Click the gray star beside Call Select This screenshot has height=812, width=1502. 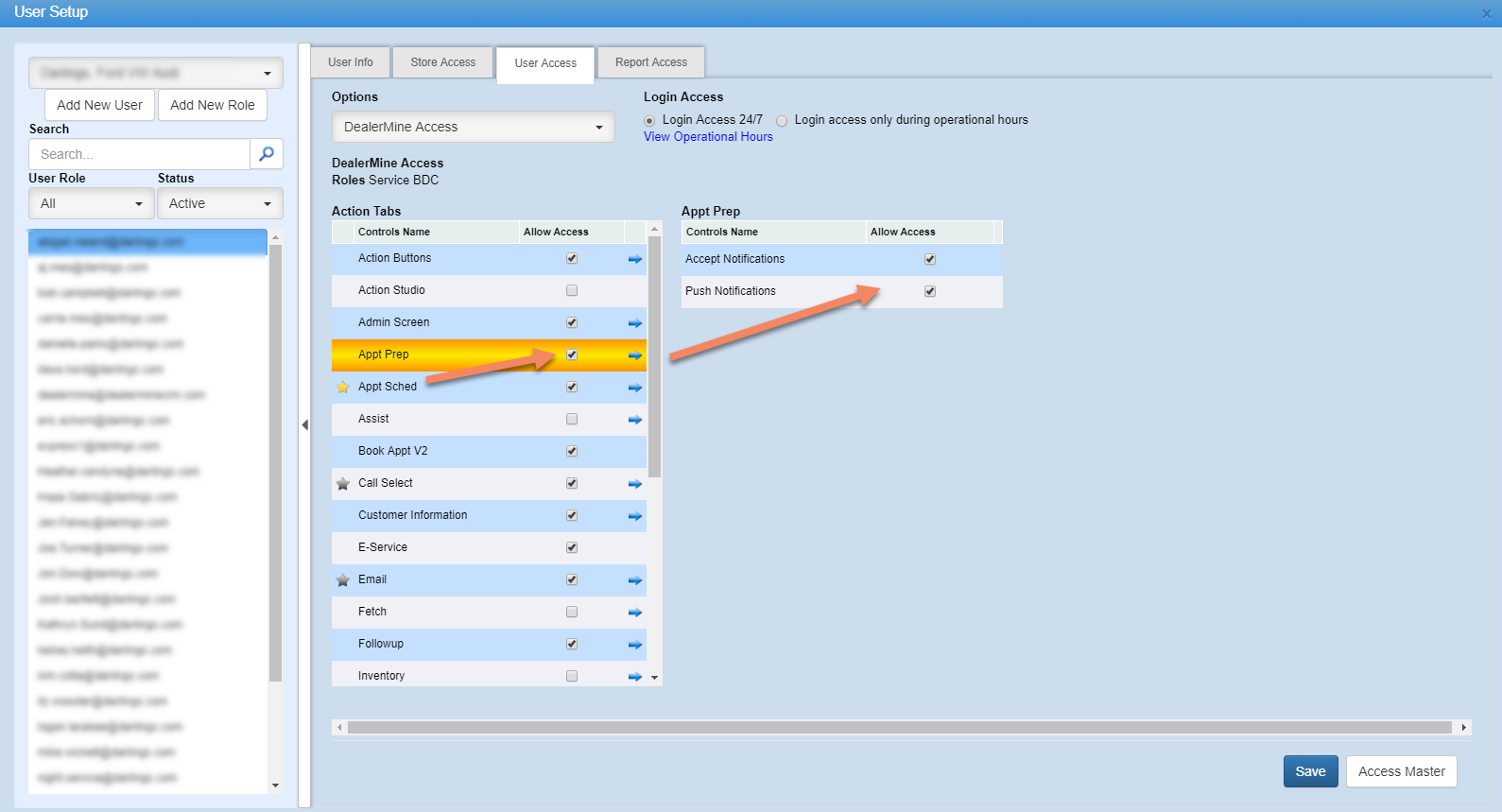343,484
